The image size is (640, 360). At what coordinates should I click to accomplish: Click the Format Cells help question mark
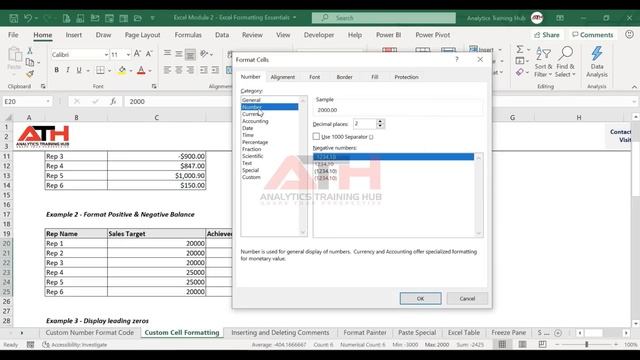457,60
